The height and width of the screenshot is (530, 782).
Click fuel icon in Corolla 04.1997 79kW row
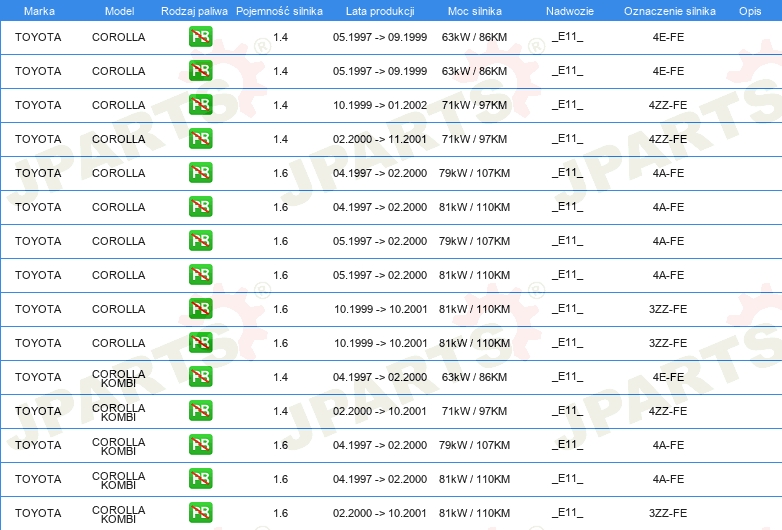click(x=200, y=173)
